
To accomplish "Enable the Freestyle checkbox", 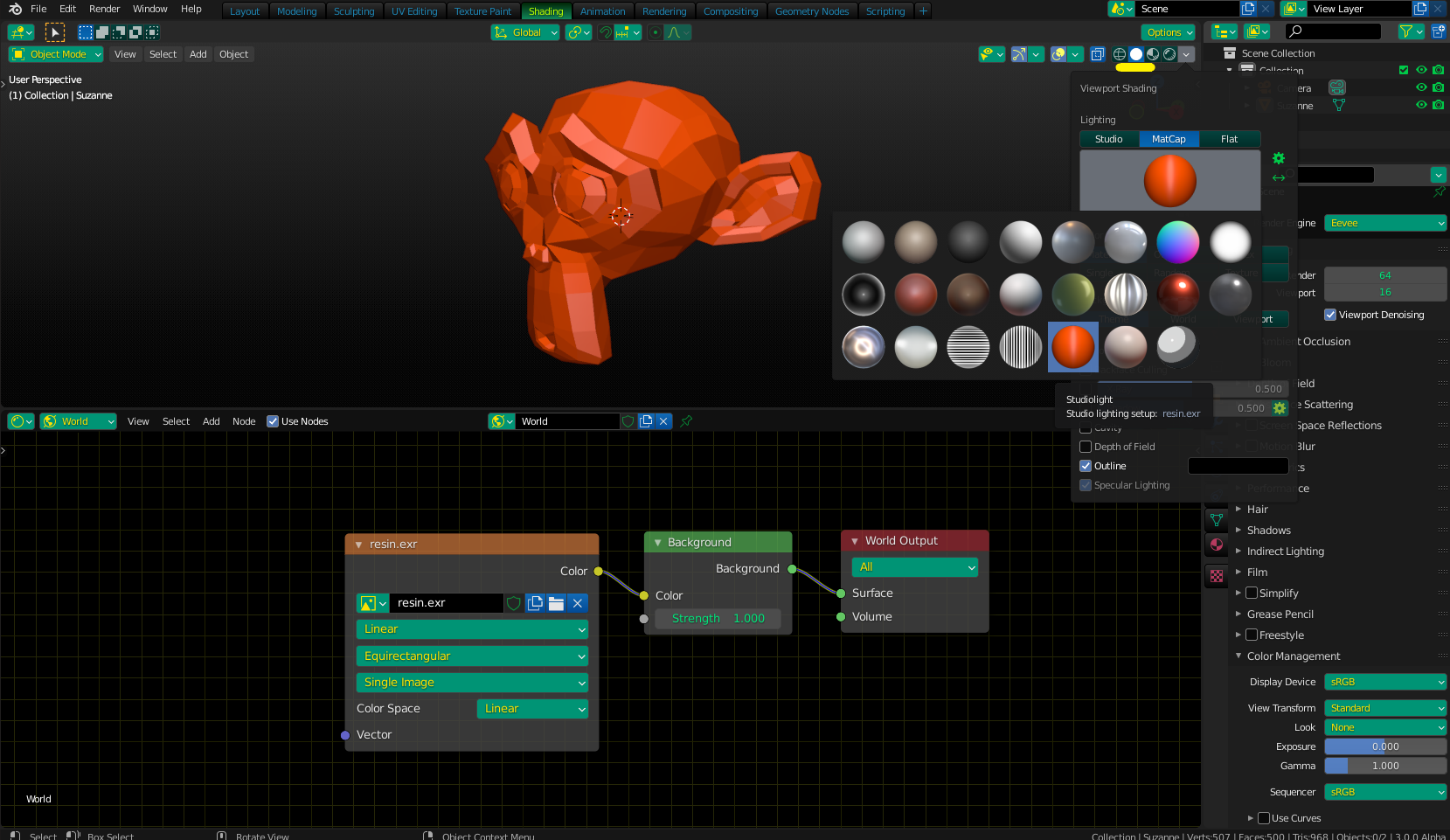I will pyautogui.click(x=1252, y=635).
